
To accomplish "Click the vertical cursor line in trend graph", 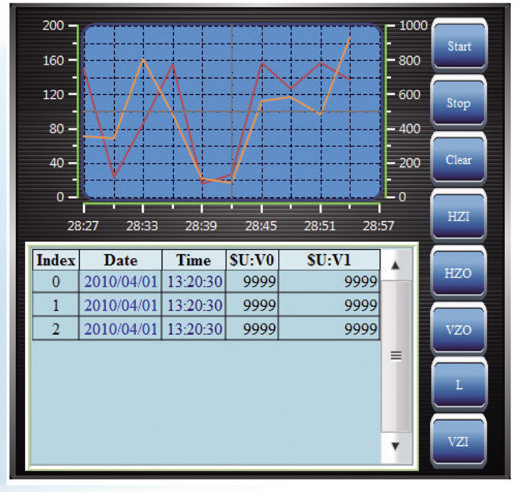I will 232,111.
